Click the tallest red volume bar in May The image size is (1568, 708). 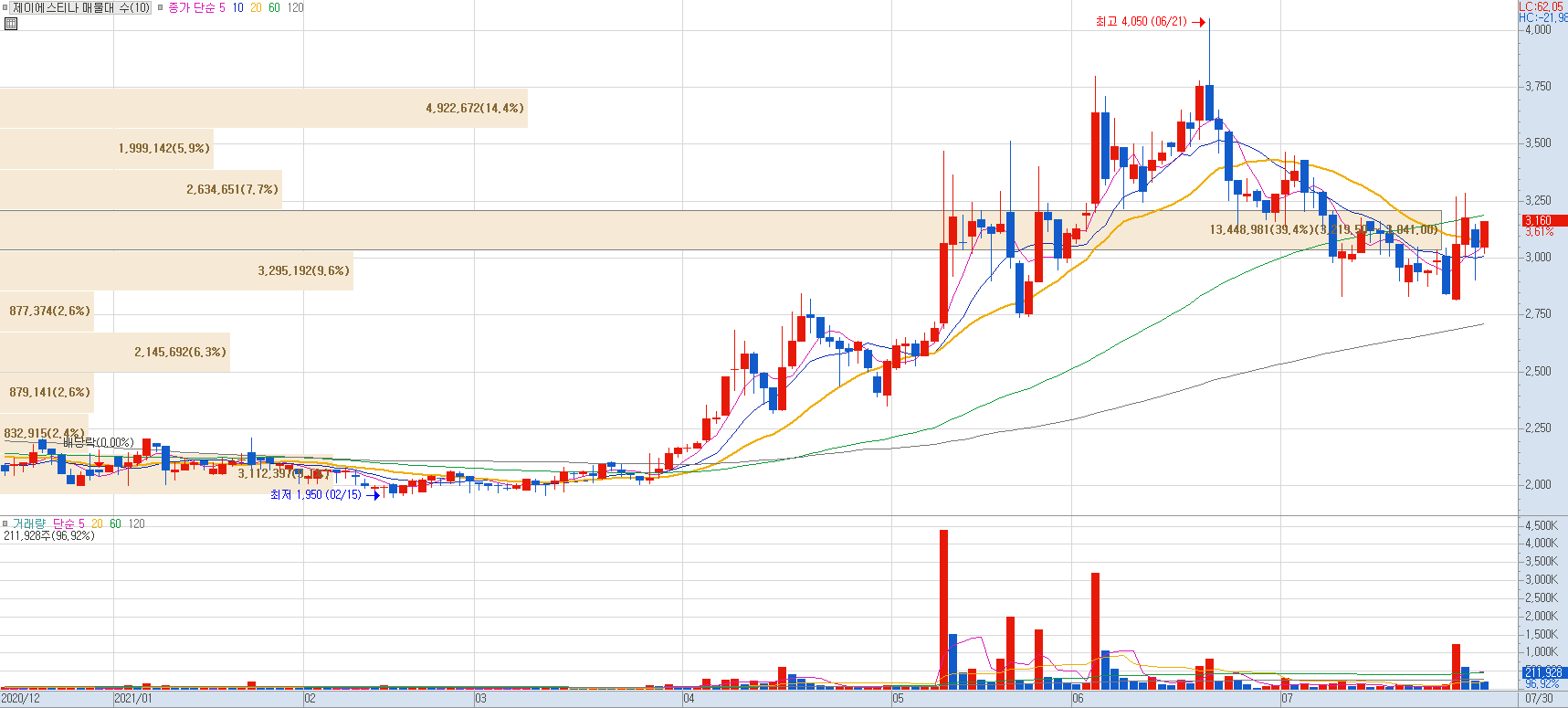(x=943, y=609)
